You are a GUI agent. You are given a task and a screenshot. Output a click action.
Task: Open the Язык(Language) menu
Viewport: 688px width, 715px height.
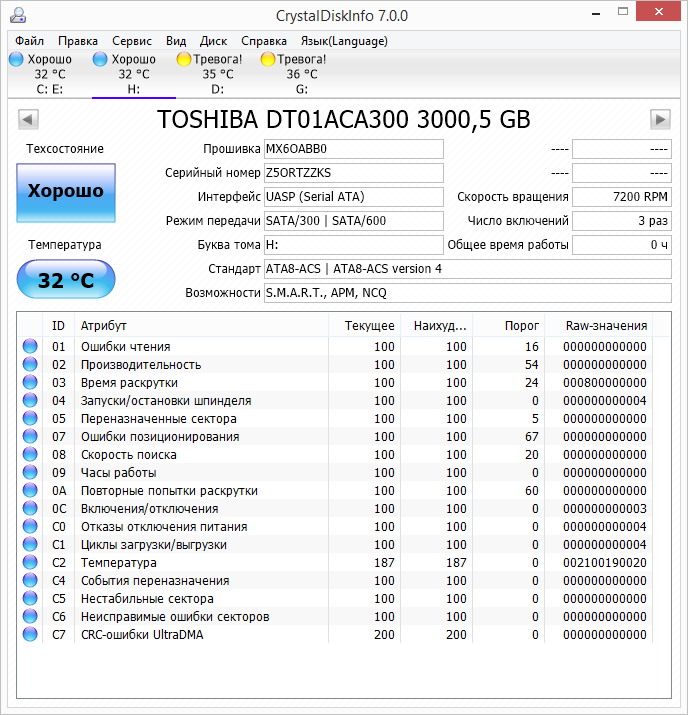[x=344, y=41]
